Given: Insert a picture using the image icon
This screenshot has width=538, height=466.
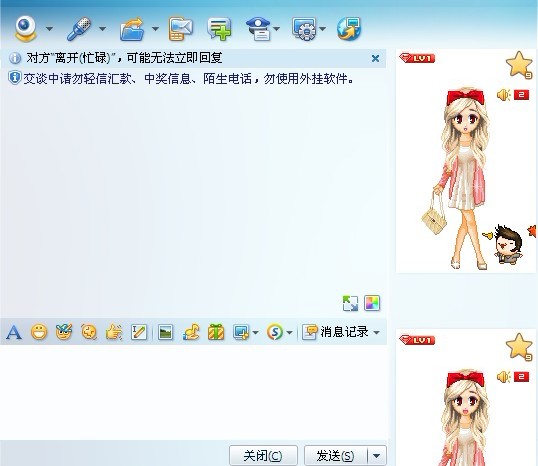Looking at the screenshot, I should point(165,332).
